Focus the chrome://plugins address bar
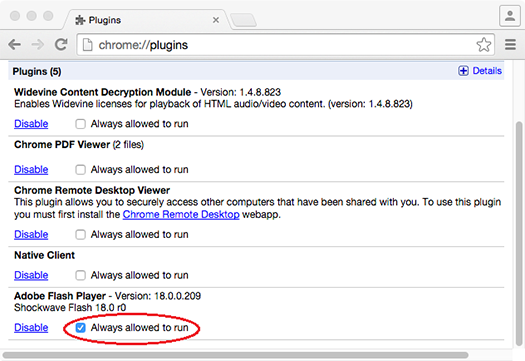 pyautogui.click(x=285, y=45)
